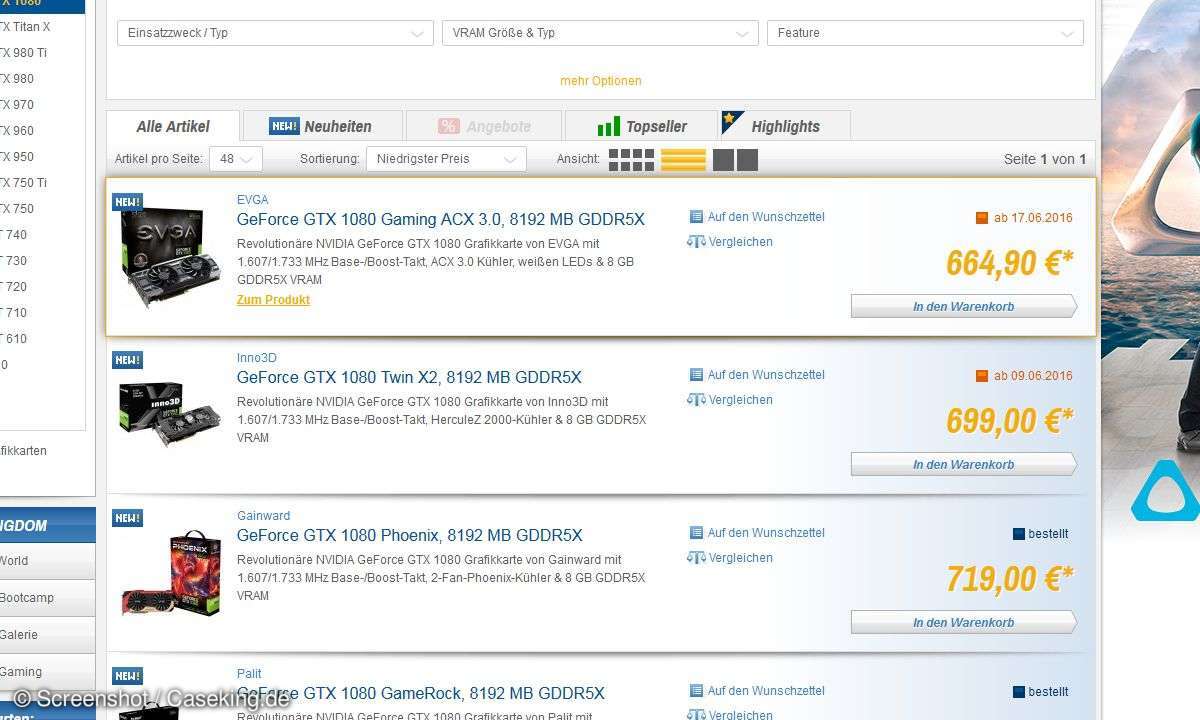
Task: Click 'Vergleichen' for Gainward Phoenix
Action: [x=740, y=558]
